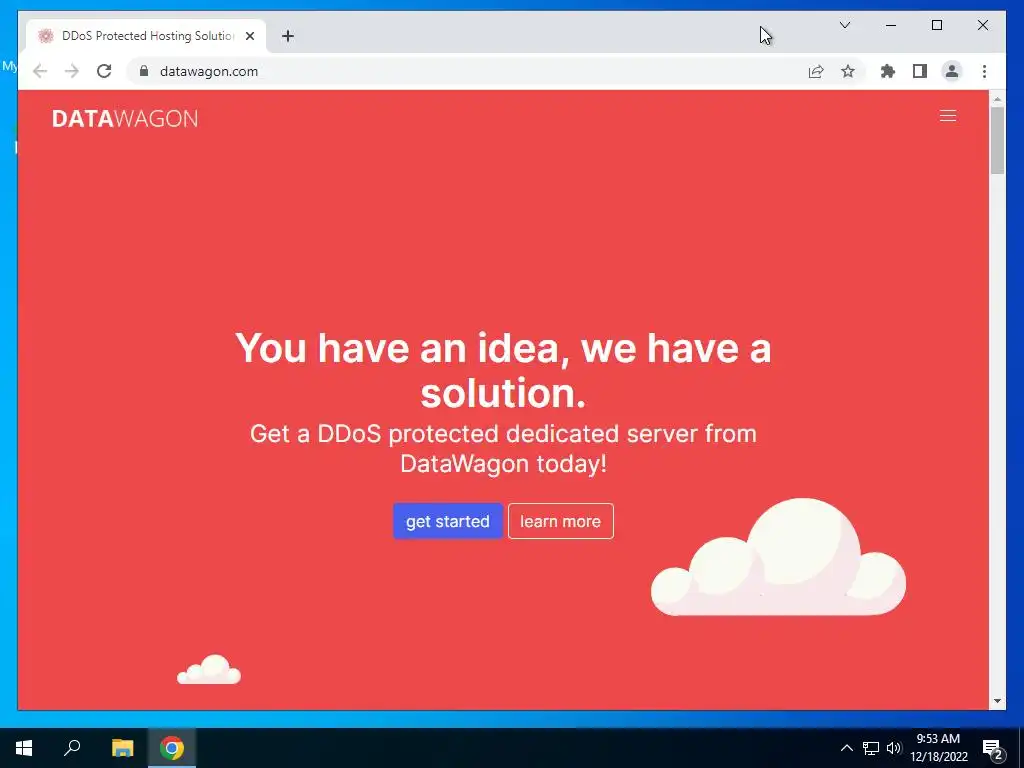Click scrollbar down arrow
The image size is (1024, 768).
point(997,701)
